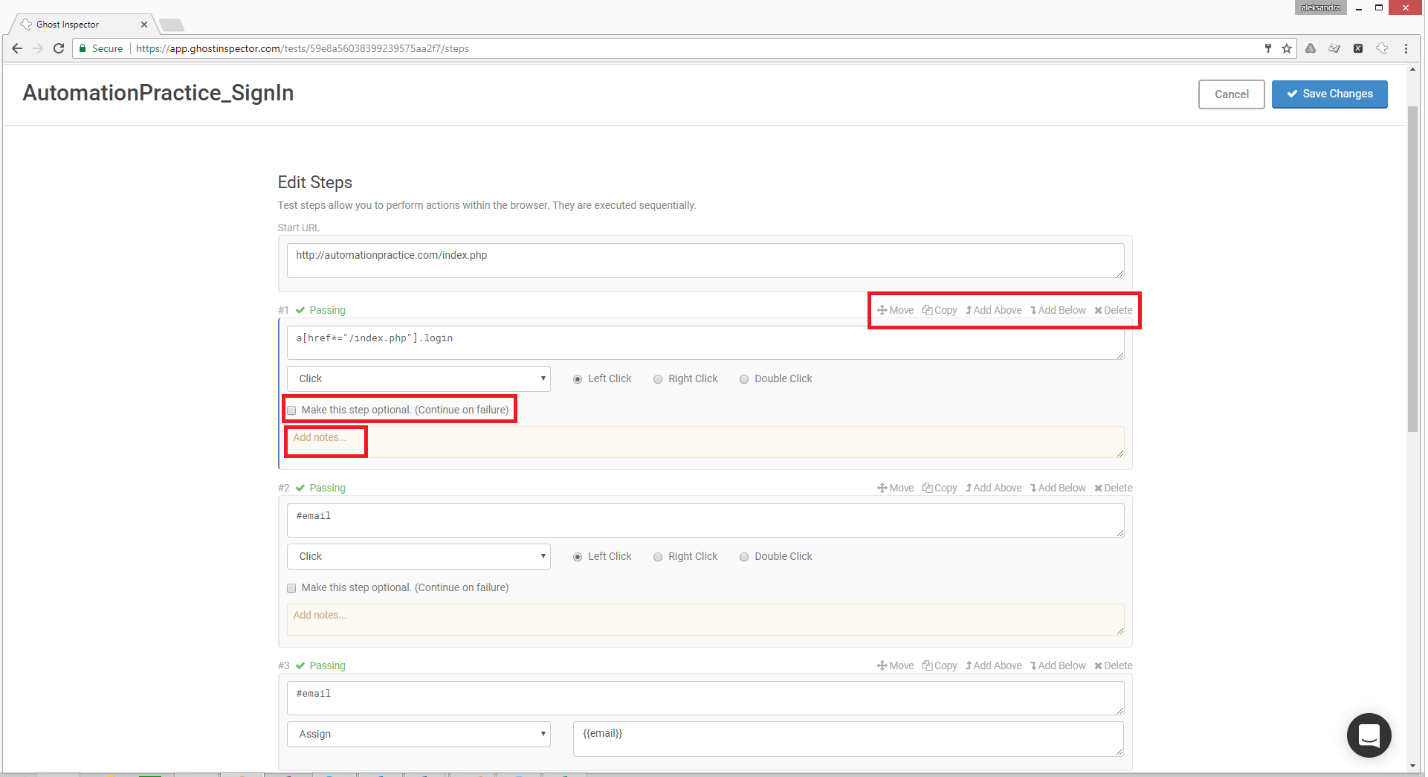Select Double Click radio in step #1
Image resolution: width=1428 pixels, height=777 pixels.
(x=744, y=379)
